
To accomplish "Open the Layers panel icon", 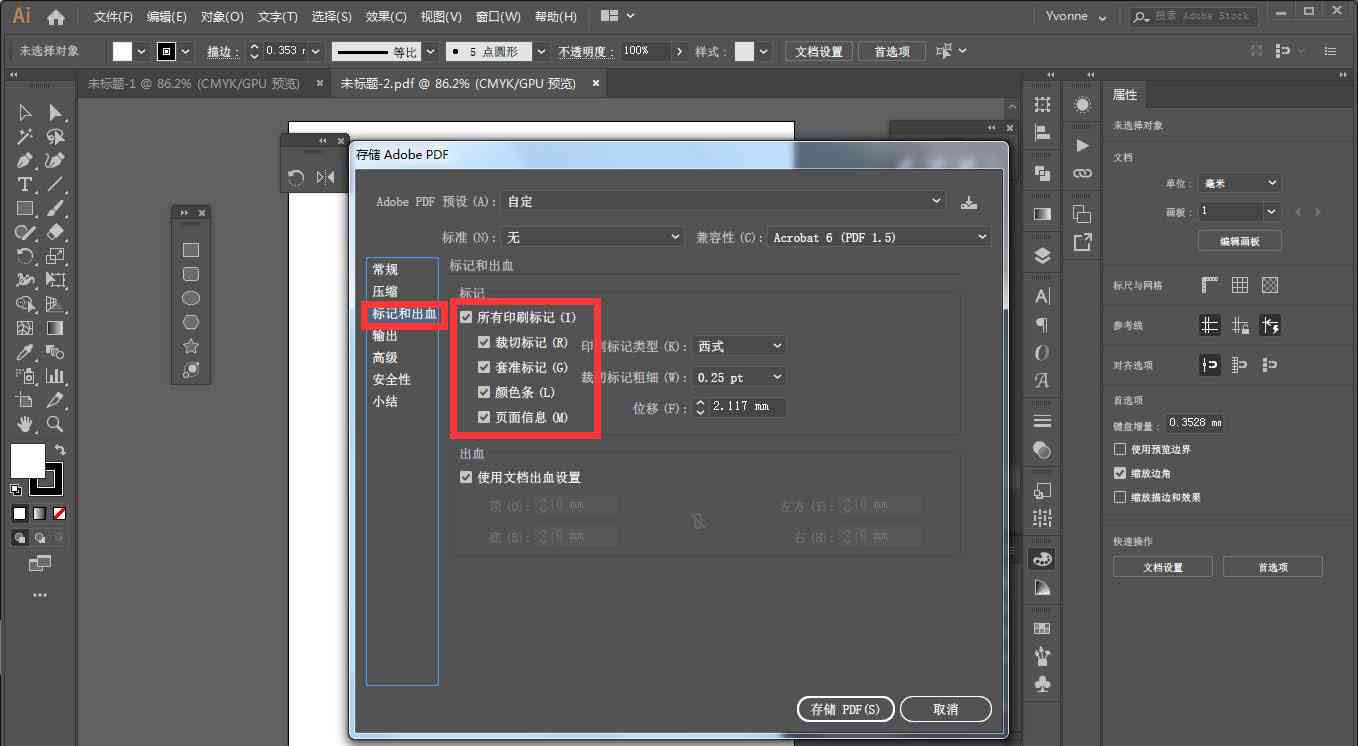I will click(1042, 256).
